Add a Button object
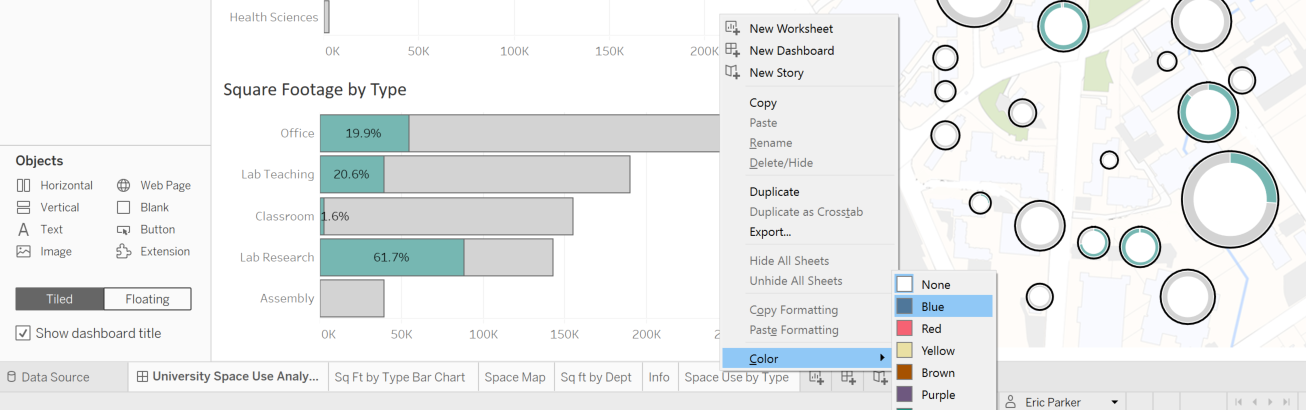The image size is (1306, 410). coord(146,229)
